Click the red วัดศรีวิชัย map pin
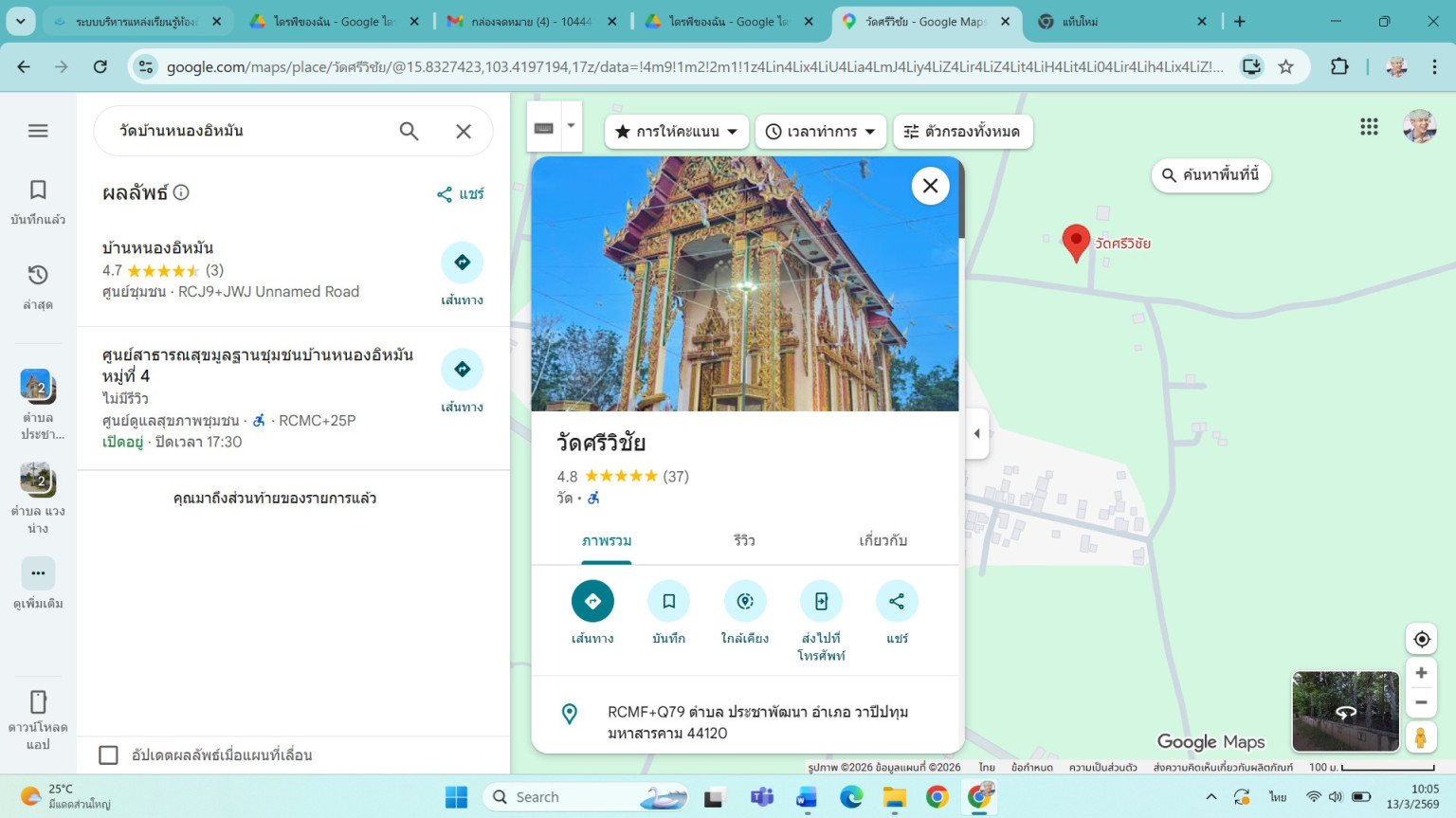Image resolution: width=1456 pixels, height=818 pixels. pyautogui.click(x=1076, y=243)
